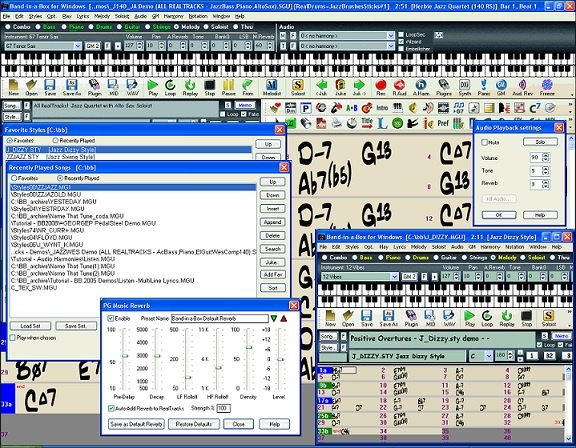Select the Bass radio button in main window
Screen dimensions: 576x448
click(x=38, y=27)
